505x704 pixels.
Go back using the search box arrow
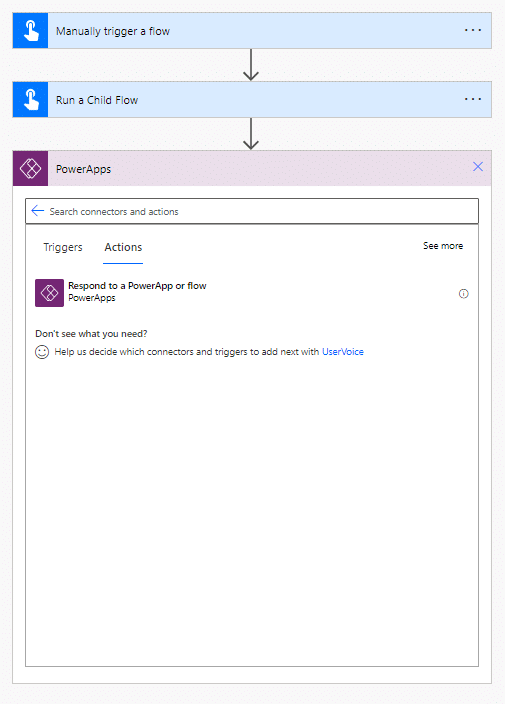(x=38, y=211)
